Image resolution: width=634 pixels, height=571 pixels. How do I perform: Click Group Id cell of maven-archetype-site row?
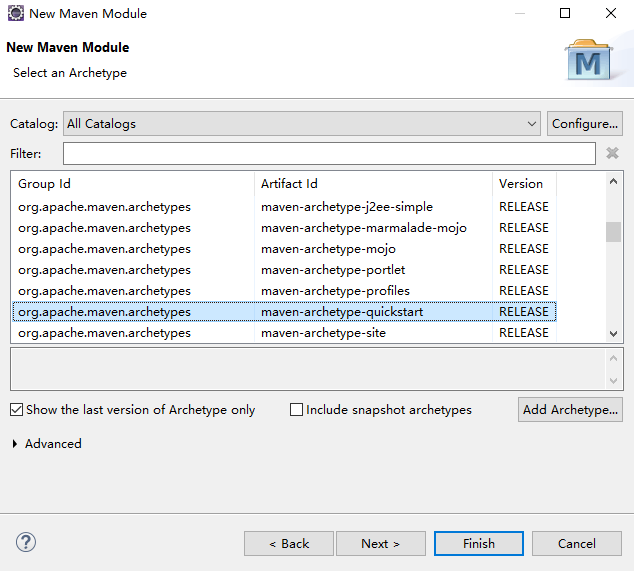pos(104,333)
